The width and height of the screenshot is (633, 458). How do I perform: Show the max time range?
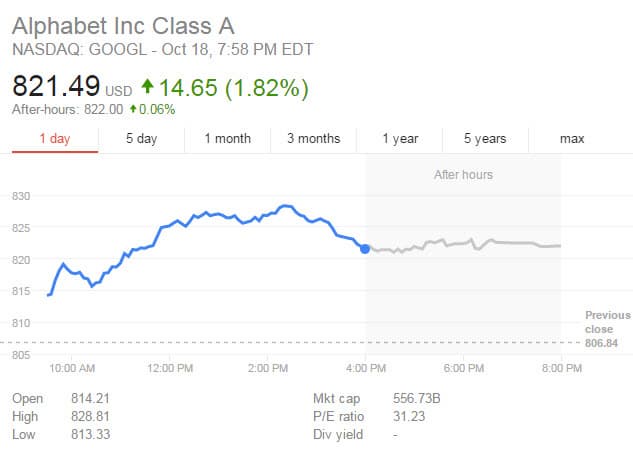click(572, 139)
